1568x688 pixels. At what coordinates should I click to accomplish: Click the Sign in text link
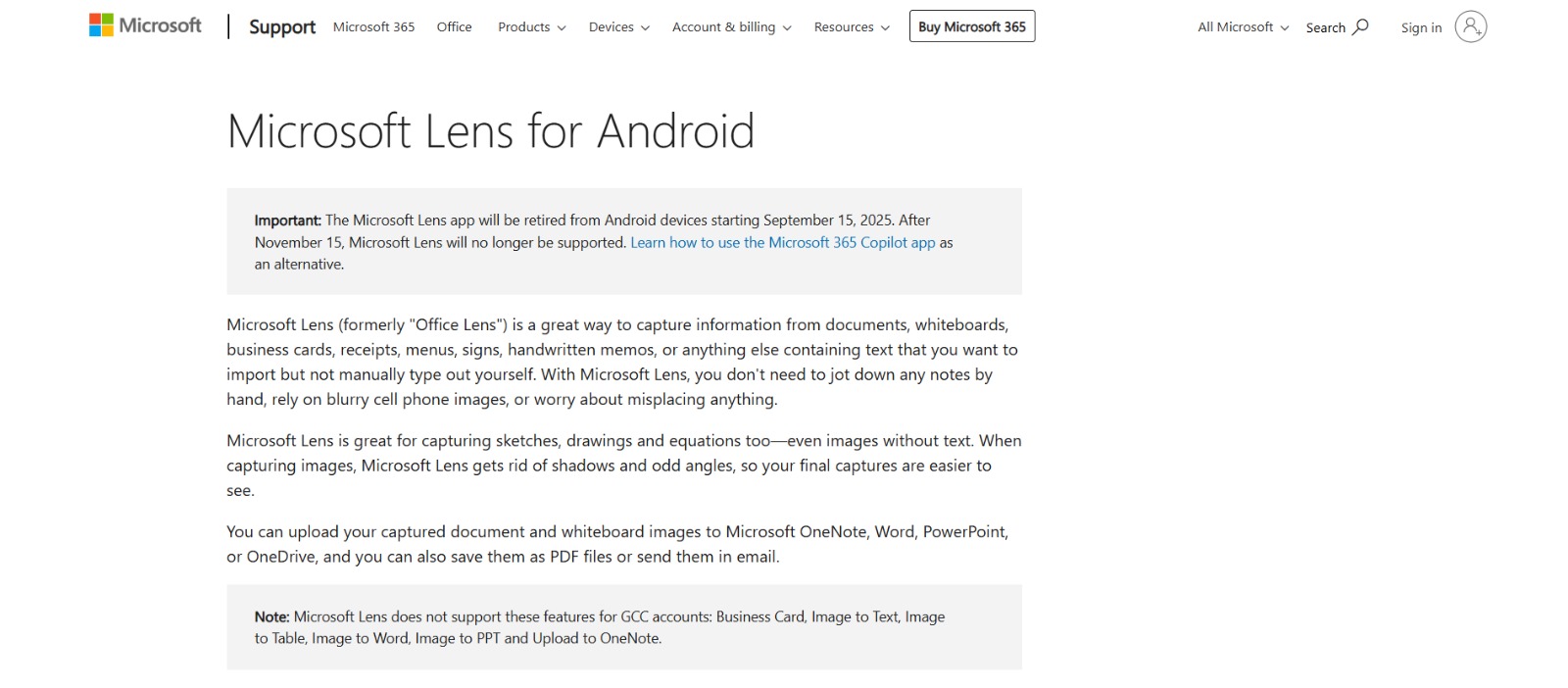(1421, 27)
